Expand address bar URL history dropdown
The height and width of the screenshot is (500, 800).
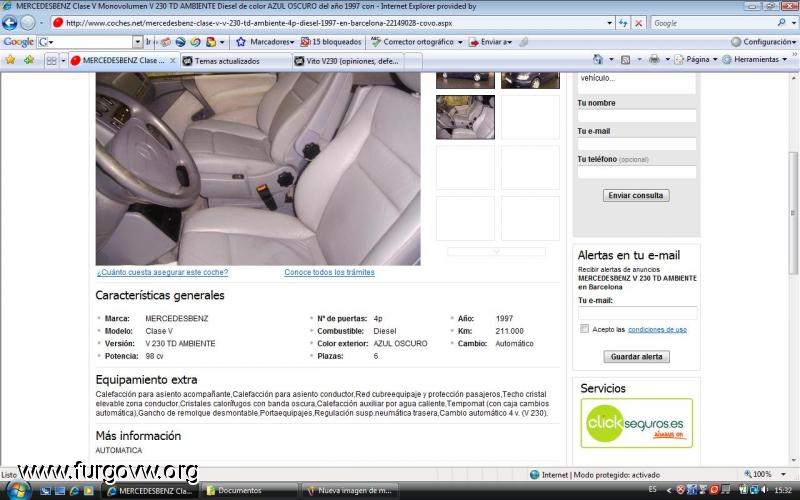point(609,23)
